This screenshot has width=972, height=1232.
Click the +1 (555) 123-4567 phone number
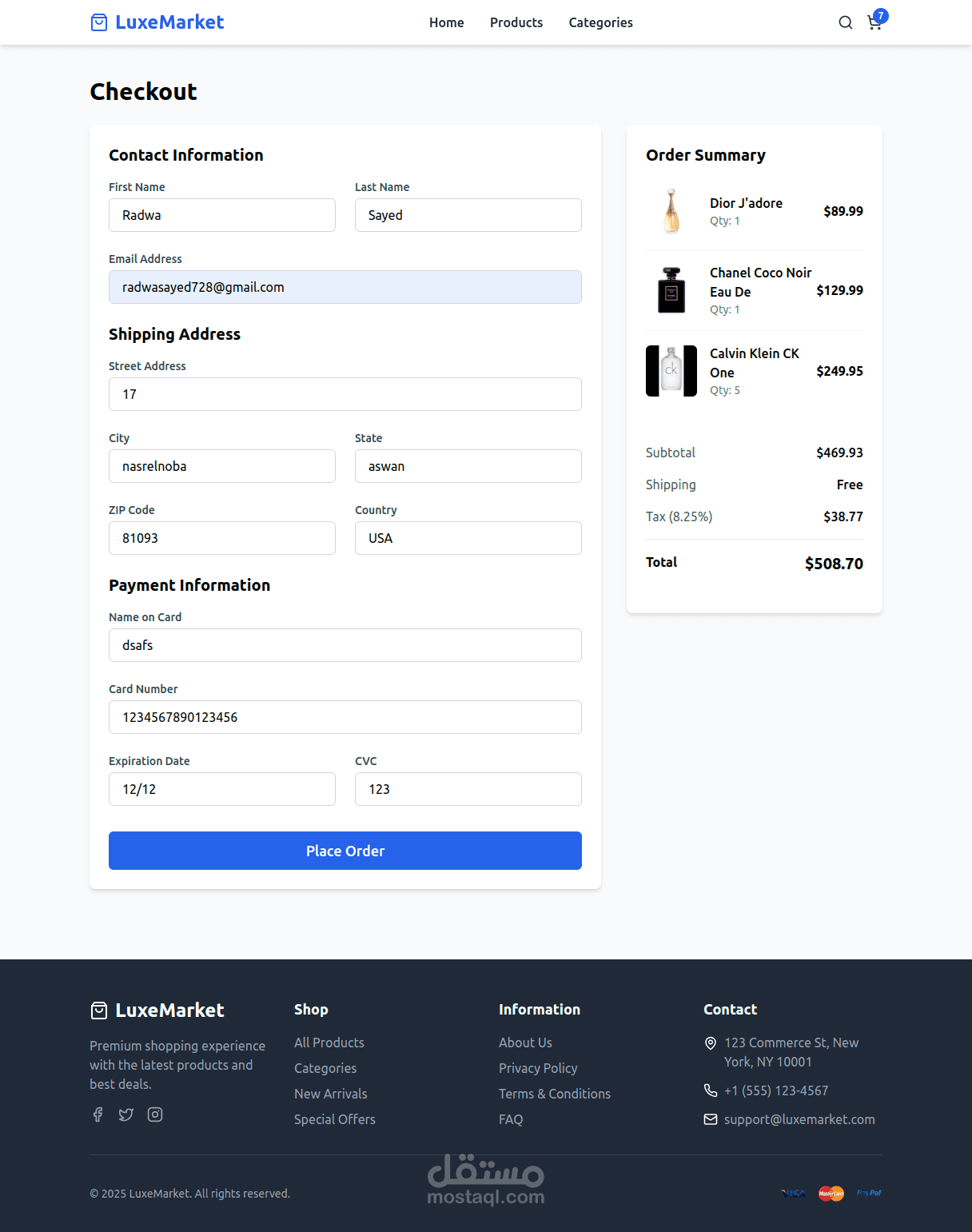[x=776, y=1090]
